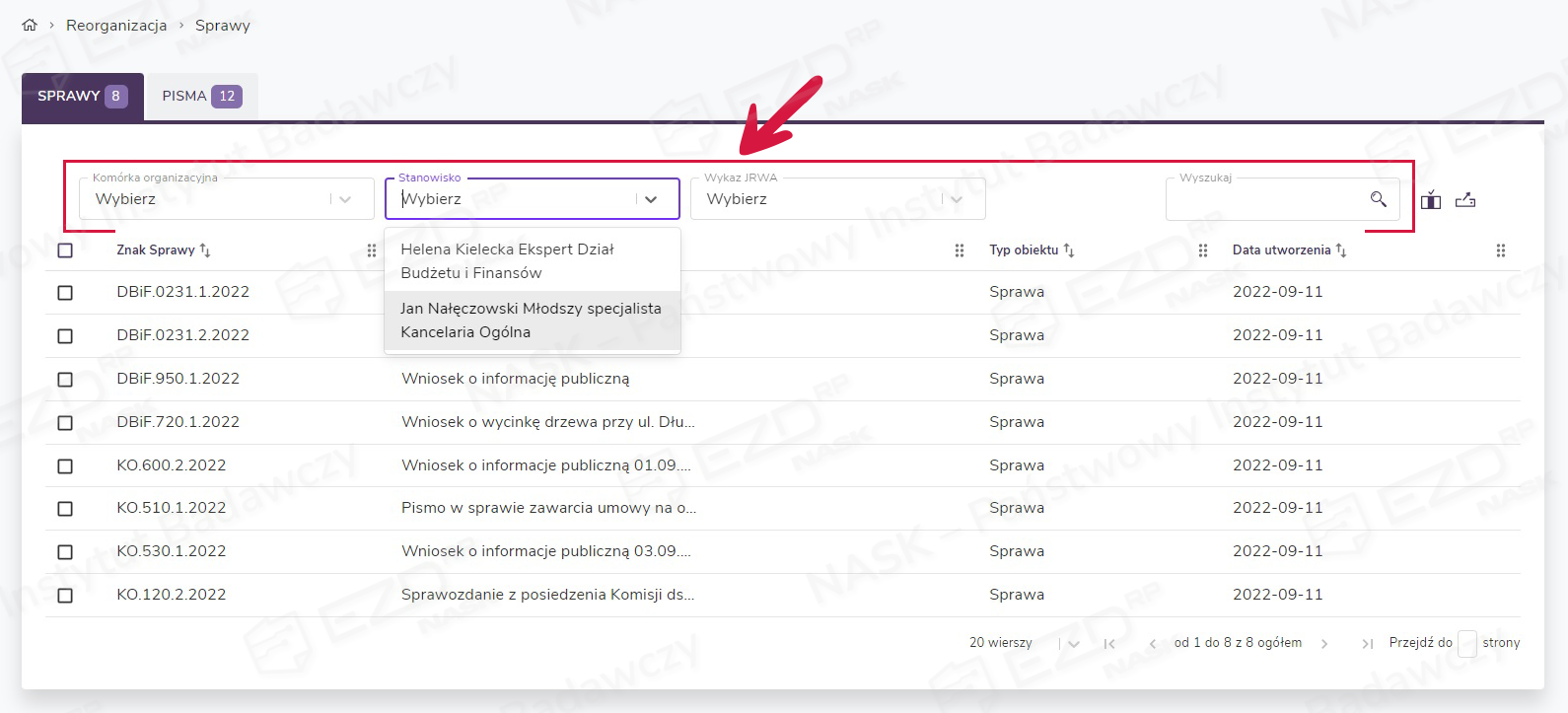Open the Komórka organizacyjna dropdown

226,199
